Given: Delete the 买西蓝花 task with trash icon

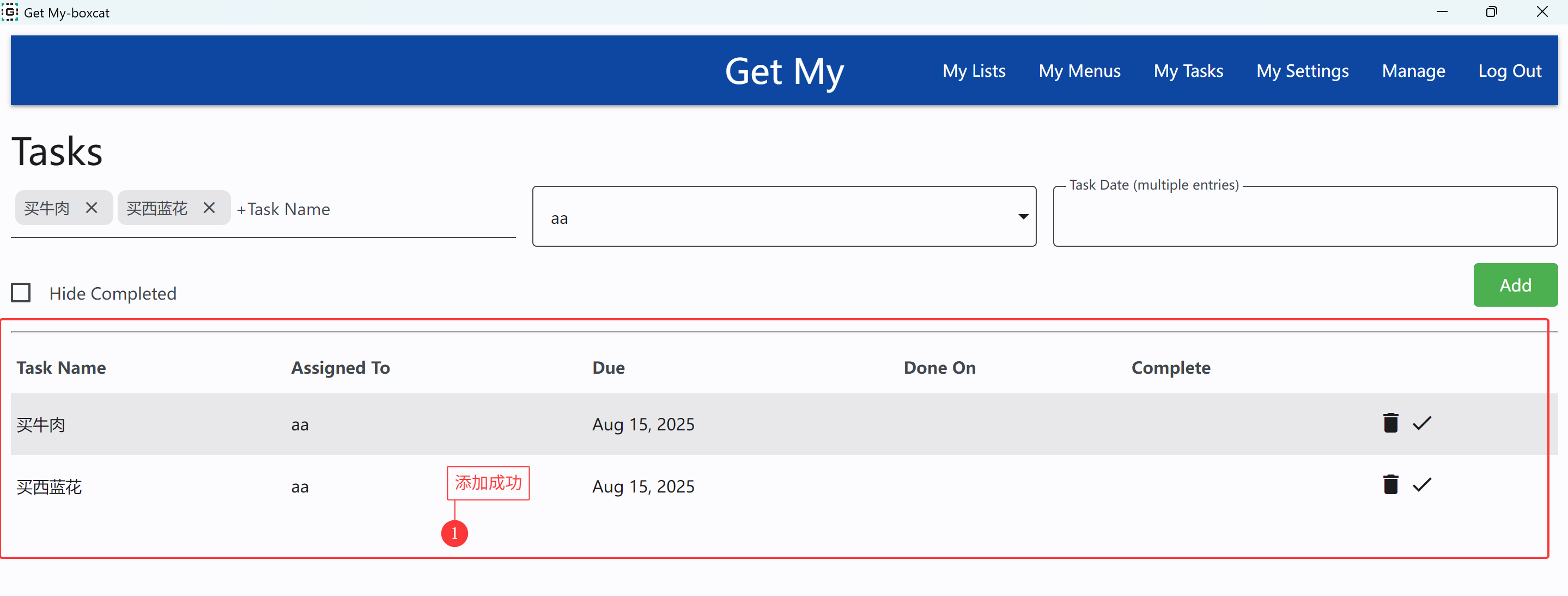Looking at the screenshot, I should [x=1390, y=485].
